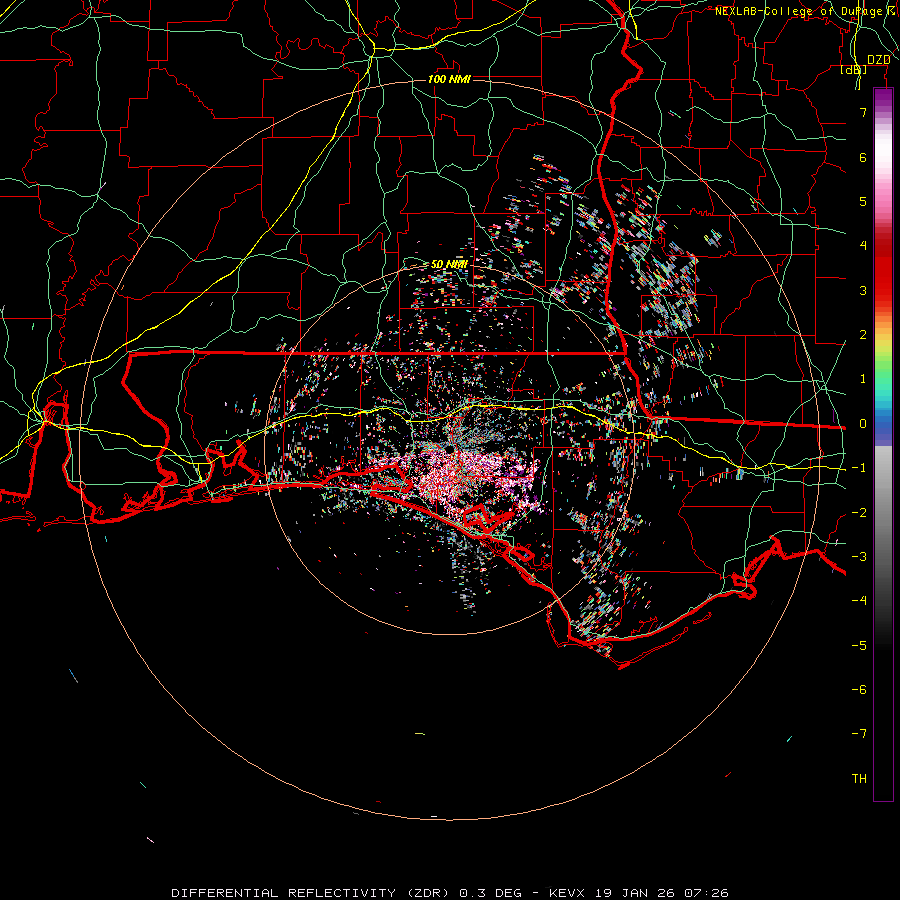Click the 0 value on color scale

[863, 424]
